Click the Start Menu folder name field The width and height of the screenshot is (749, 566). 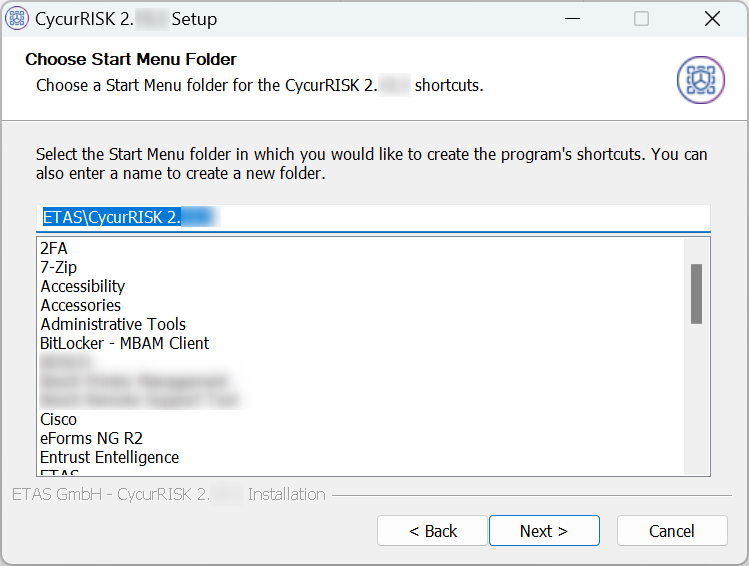coord(372,217)
